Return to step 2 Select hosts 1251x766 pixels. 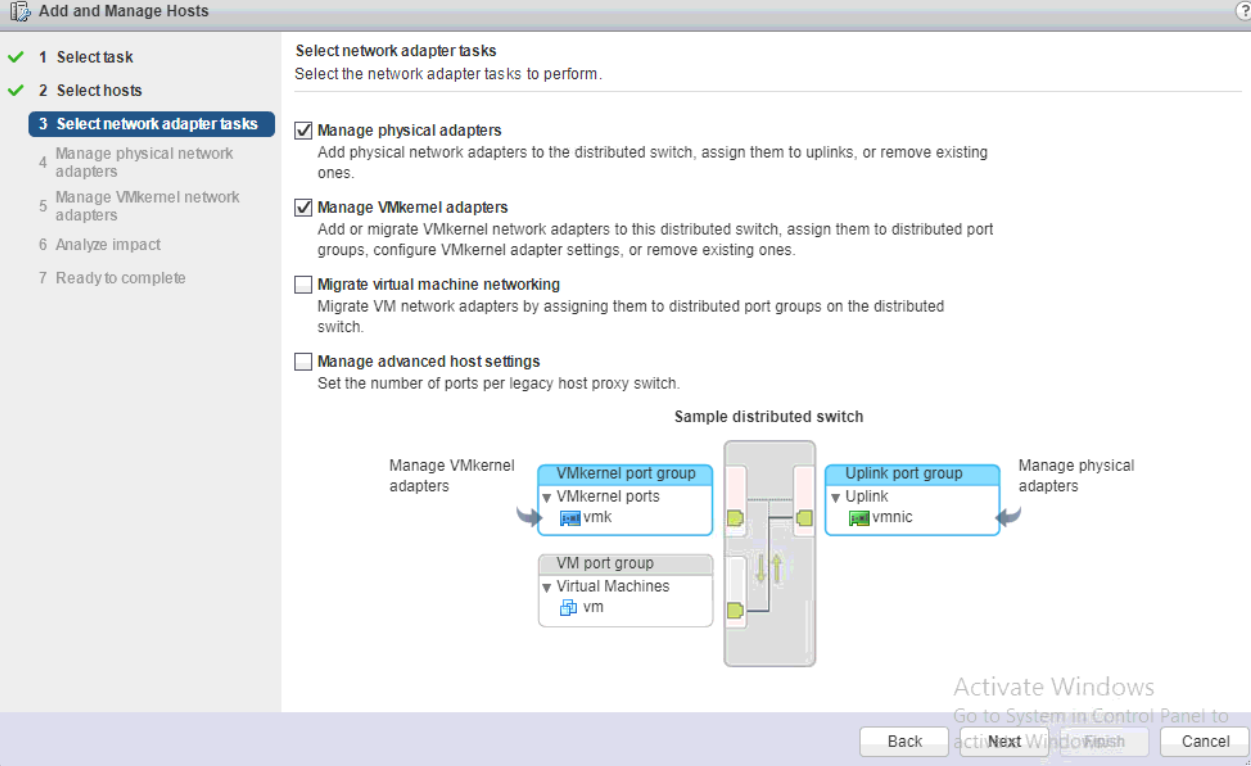coord(99,90)
